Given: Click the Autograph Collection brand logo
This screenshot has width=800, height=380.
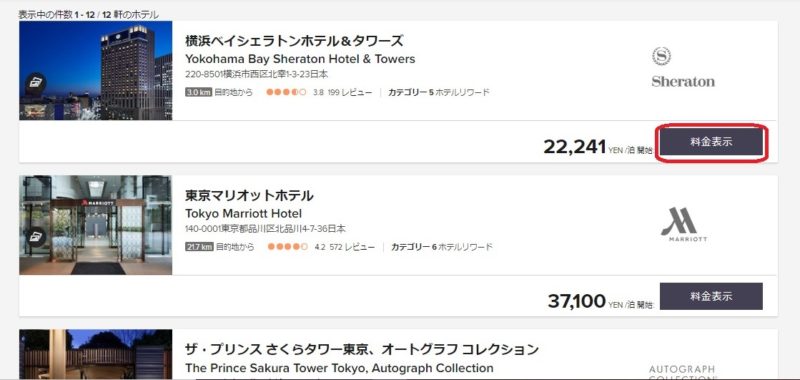Looking at the screenshot, I should point(683,372).
